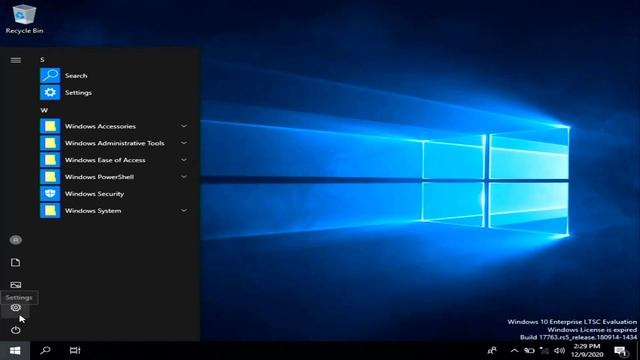Click the Windows PowerShell folder icon
Image resolution: width=640 pixels, height=360 pixels.
[50, 177]
